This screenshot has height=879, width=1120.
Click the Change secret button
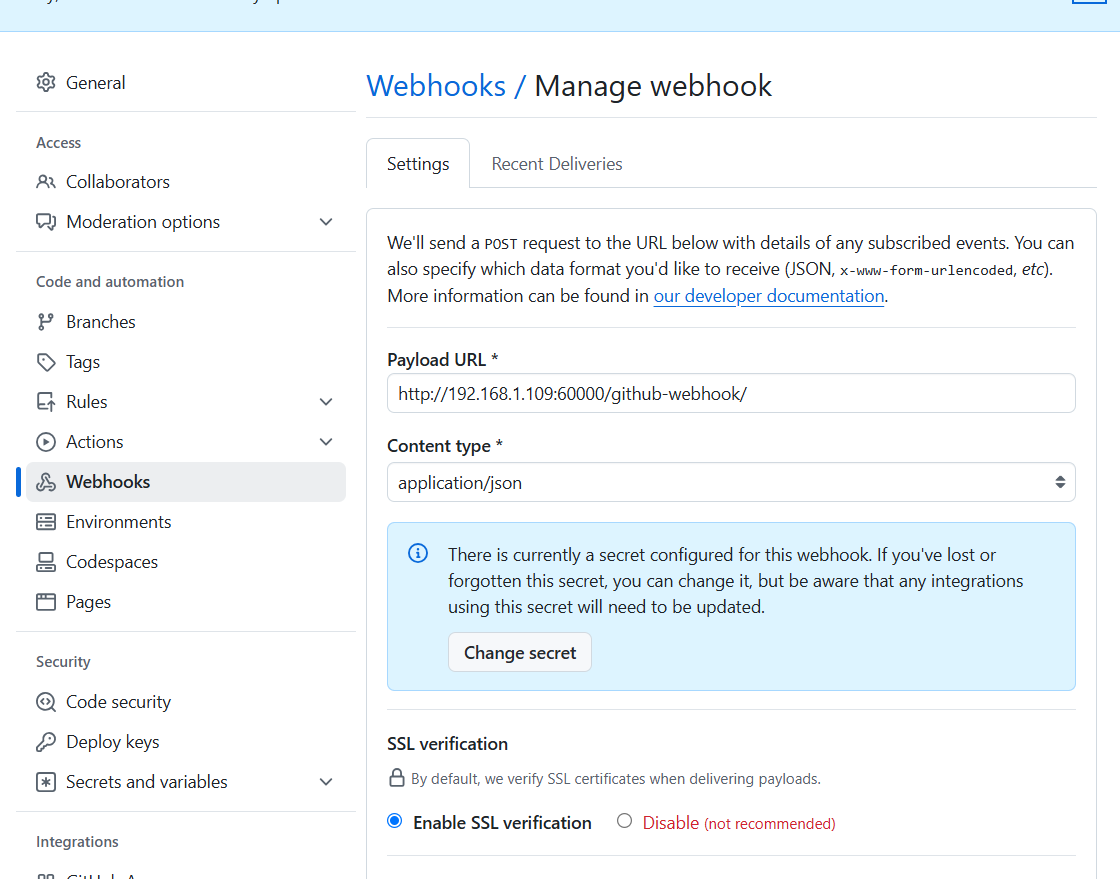[519, 652]
